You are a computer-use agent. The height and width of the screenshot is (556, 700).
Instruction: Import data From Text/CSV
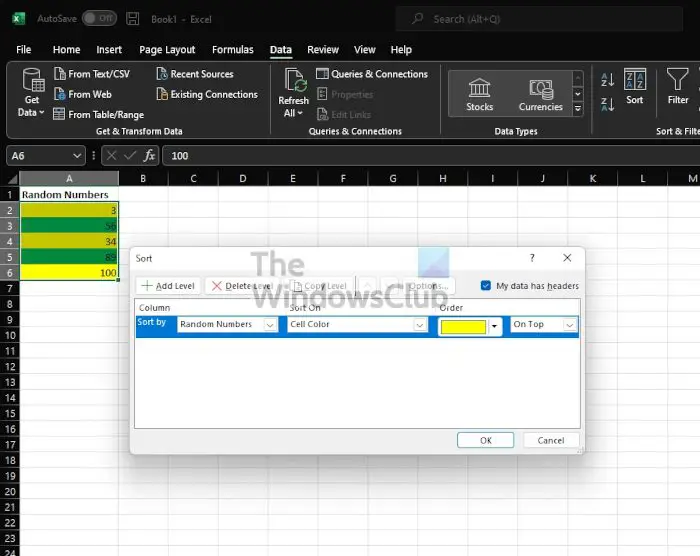(92, 74)
